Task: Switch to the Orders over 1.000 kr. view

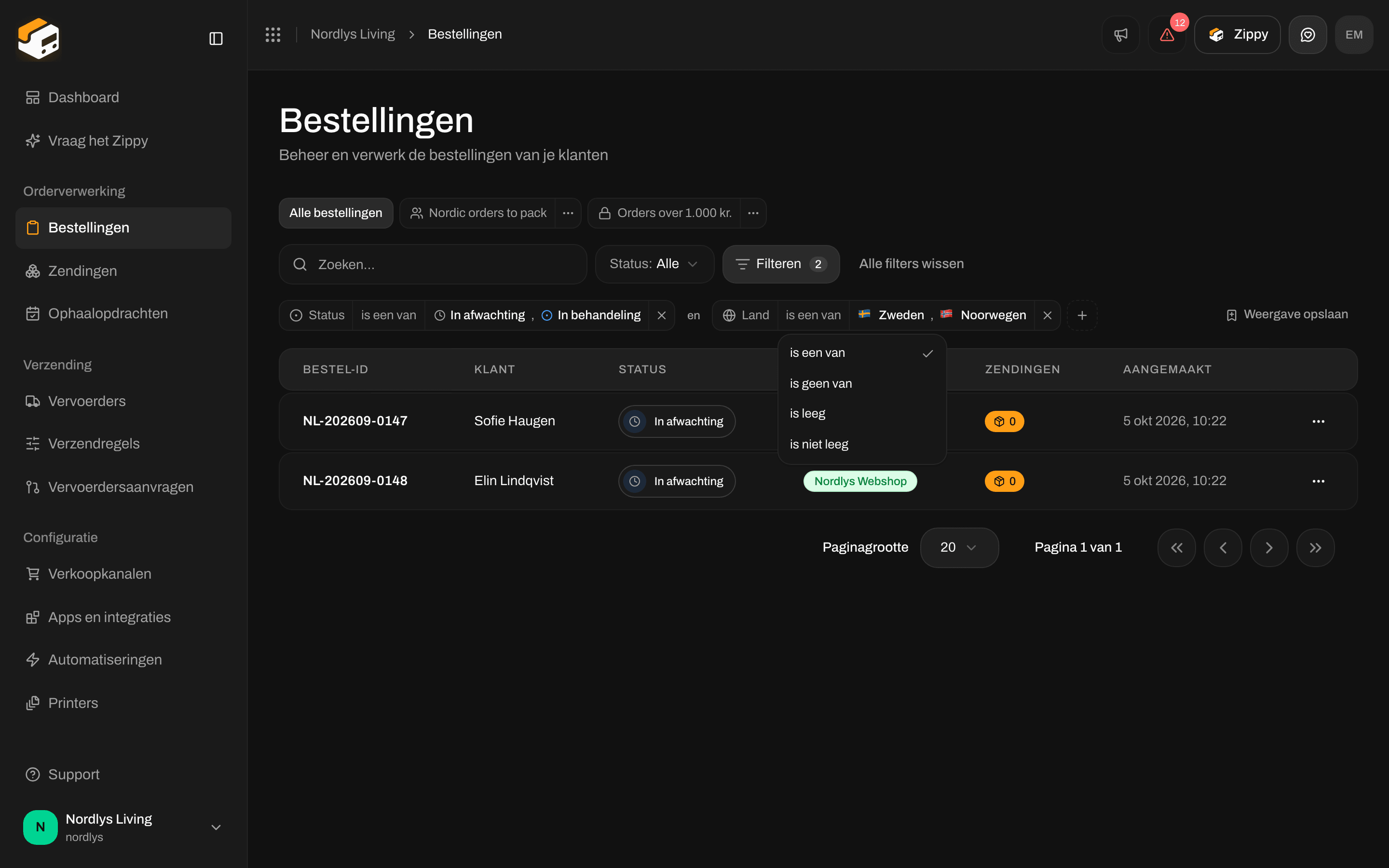Action: pyautogui.click(x=665, y=213)
